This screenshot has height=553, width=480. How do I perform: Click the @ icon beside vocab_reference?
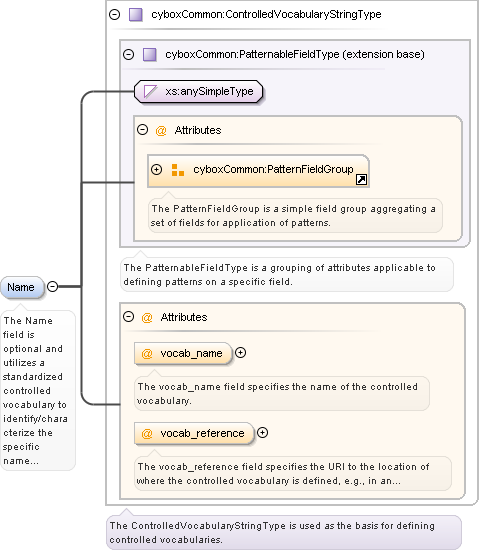coord(147,433)
